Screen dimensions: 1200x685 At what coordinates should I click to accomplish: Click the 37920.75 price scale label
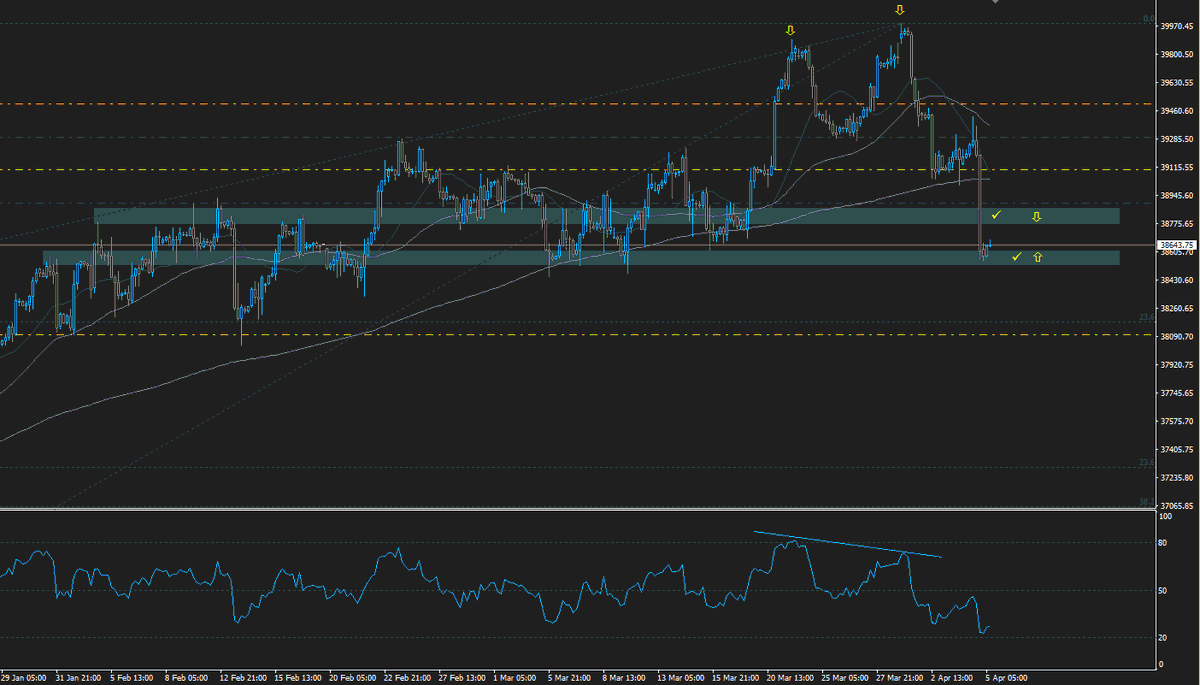pyautogui.click(x=1176, y=365)
